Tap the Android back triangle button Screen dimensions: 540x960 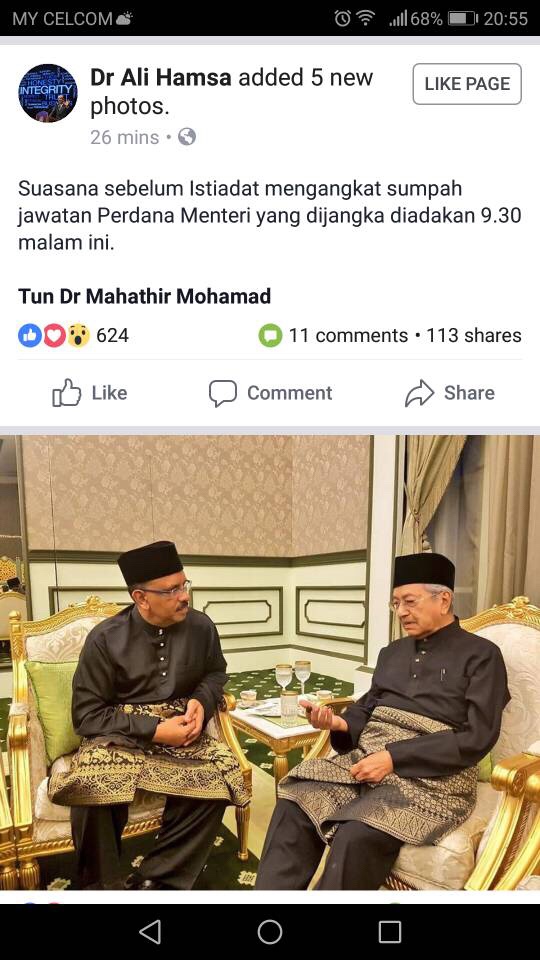click(150, 932)
